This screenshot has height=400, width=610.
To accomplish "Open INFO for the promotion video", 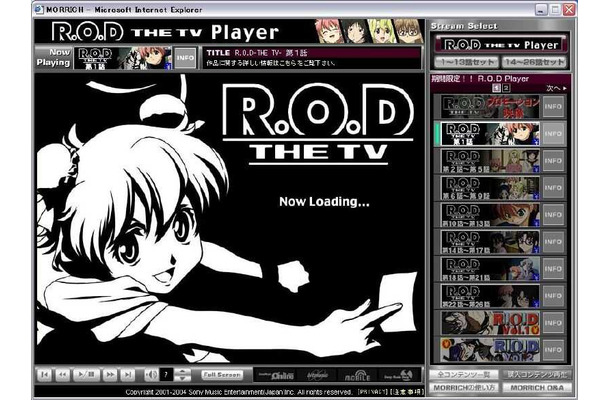I will pos(553,107).
